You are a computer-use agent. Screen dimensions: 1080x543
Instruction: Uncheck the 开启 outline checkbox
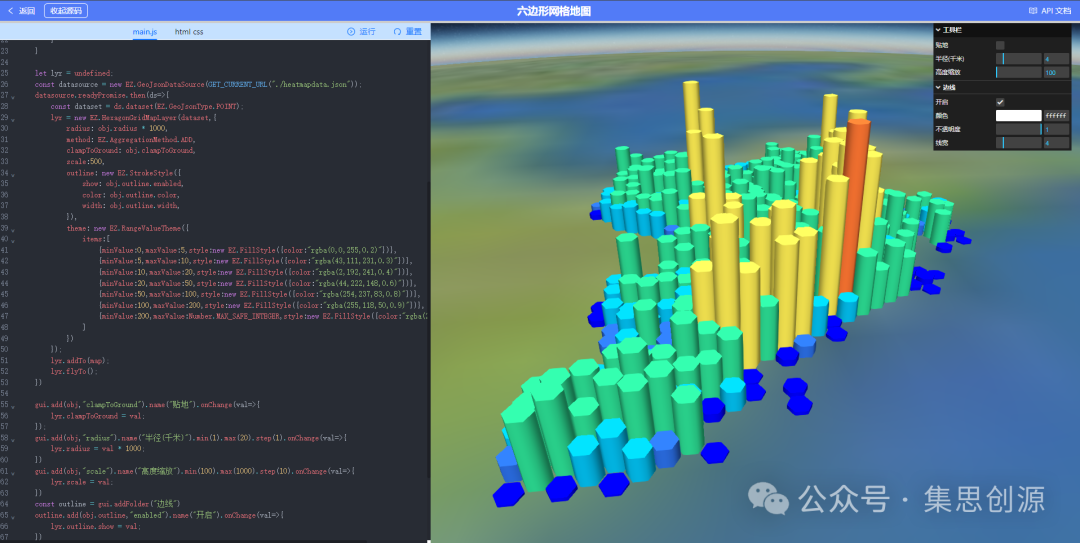(1000, 102)
